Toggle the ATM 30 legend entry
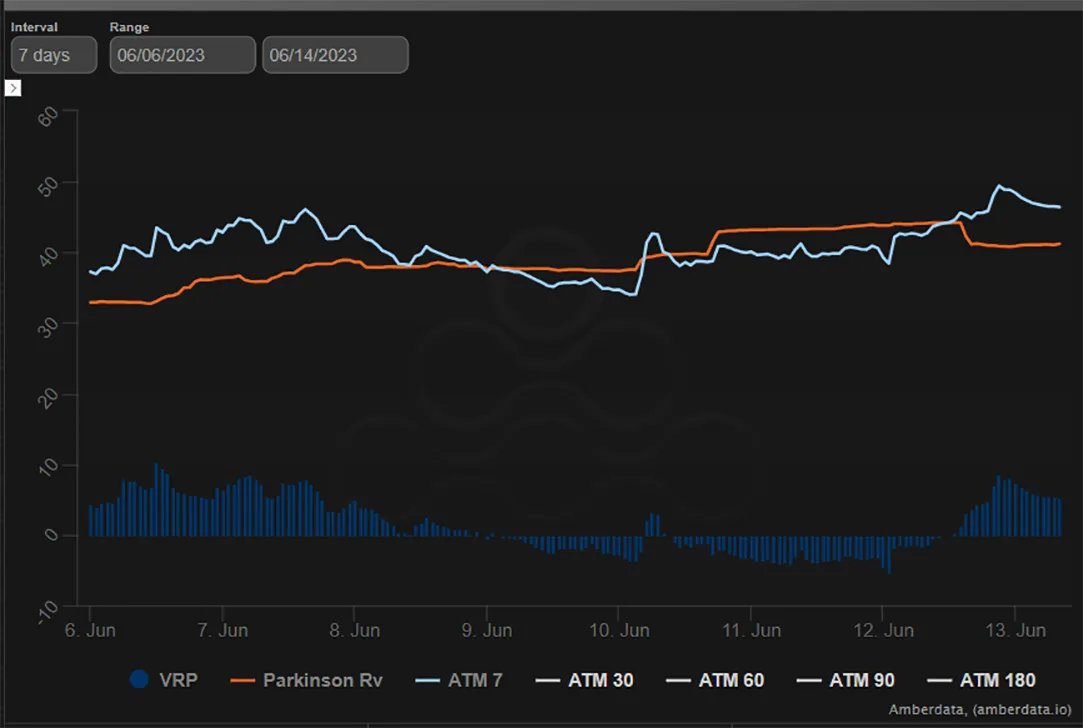 tap(584, 680)
